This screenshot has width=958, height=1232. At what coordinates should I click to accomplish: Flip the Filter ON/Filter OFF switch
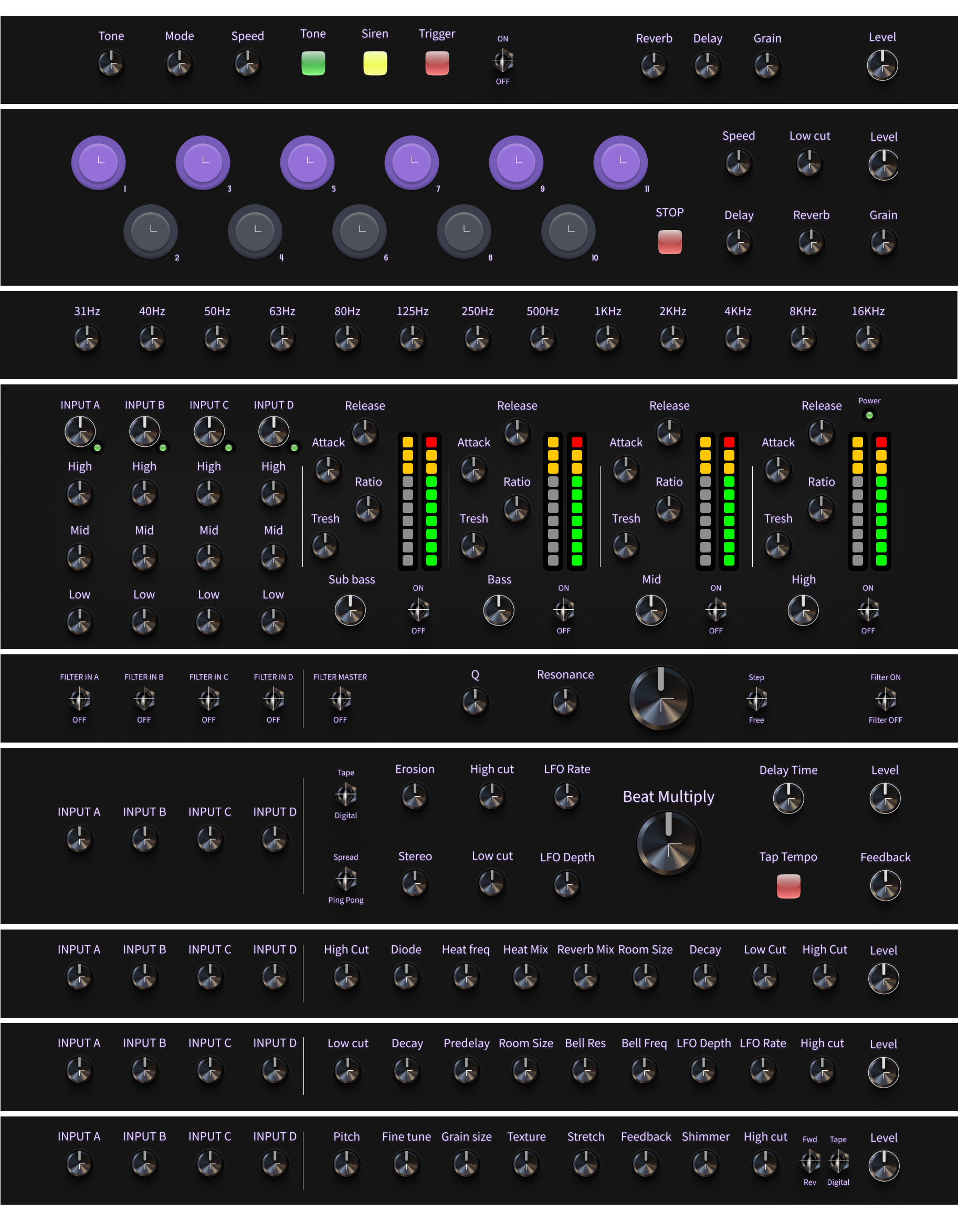[x=885, y=699]
